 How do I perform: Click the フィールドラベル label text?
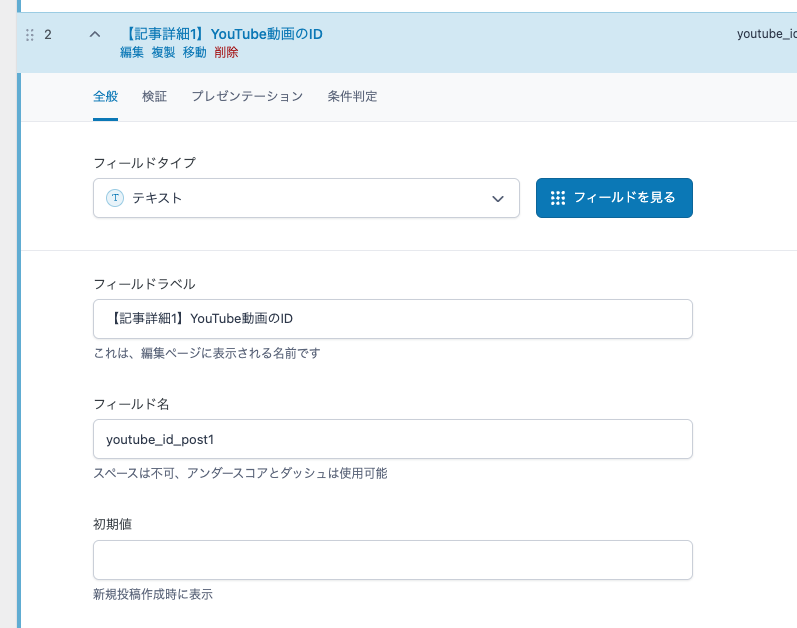144,284
